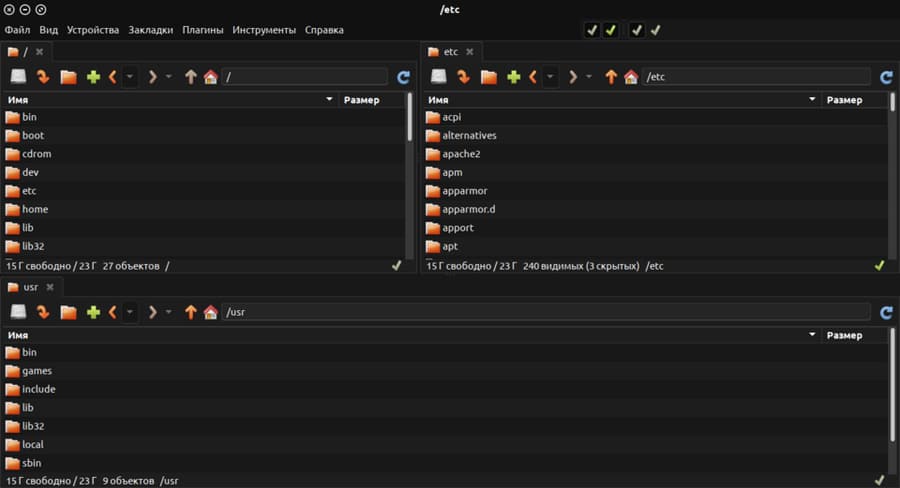This screenshot has width=900, height=488.
Task: Toggle second panel checkmark in top bar
Action: click(610, 30)
